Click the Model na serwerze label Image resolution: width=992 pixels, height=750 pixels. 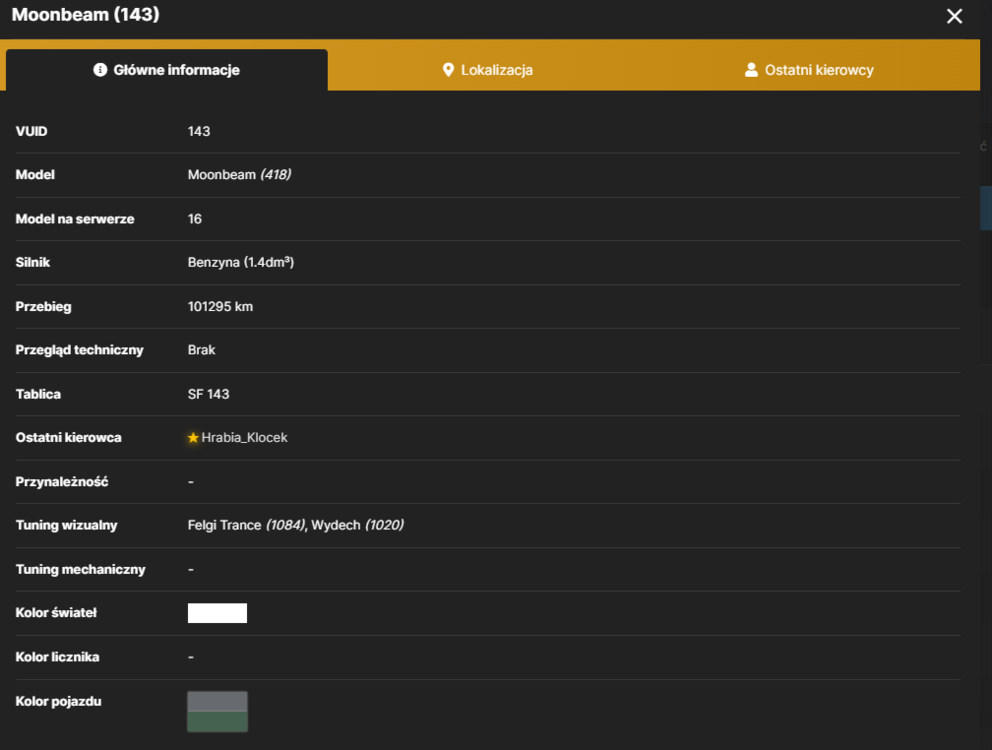(75, 219)
